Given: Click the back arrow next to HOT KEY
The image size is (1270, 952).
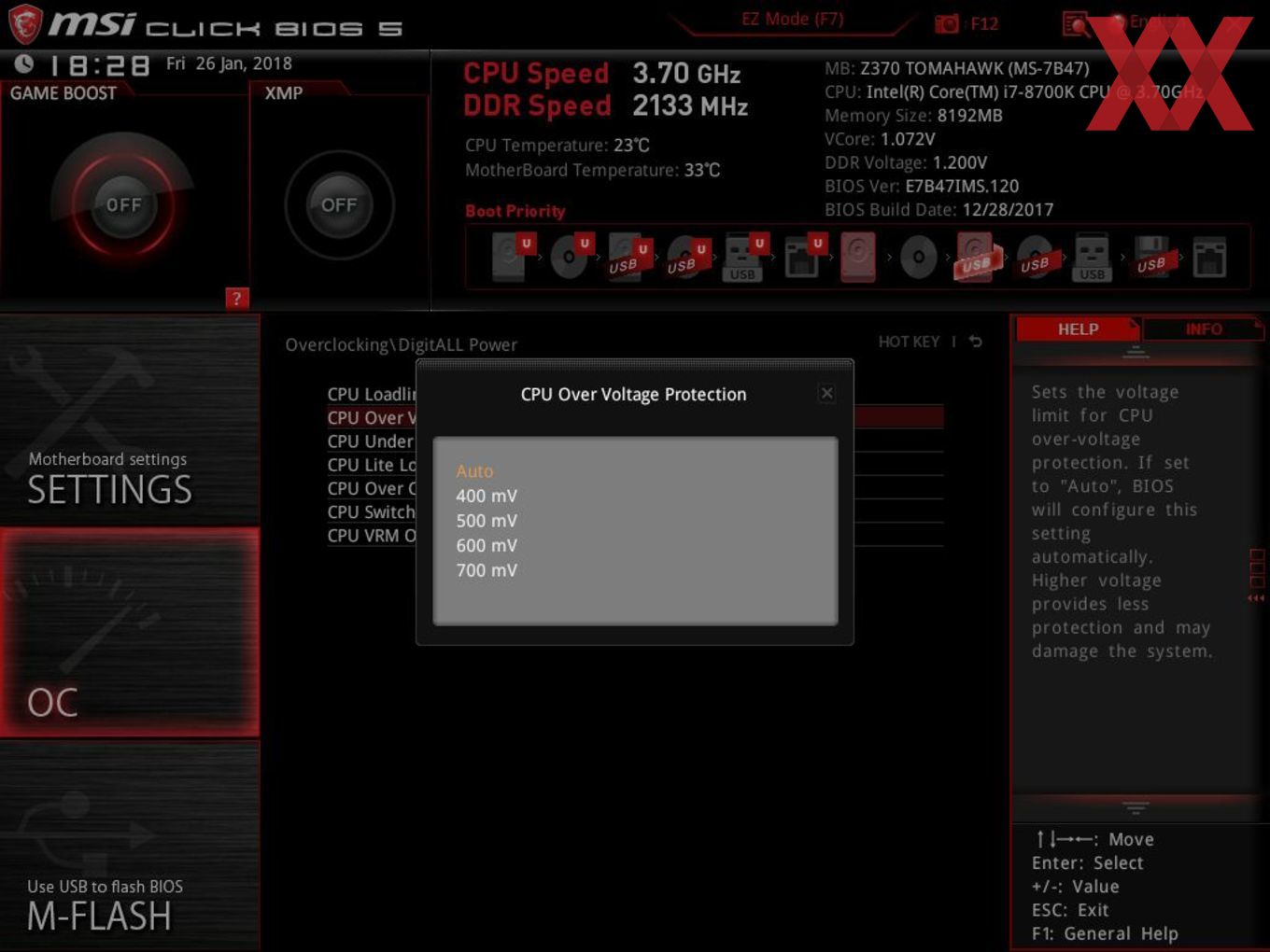Looking at the screenshot, I should click(x=975, y=342).
